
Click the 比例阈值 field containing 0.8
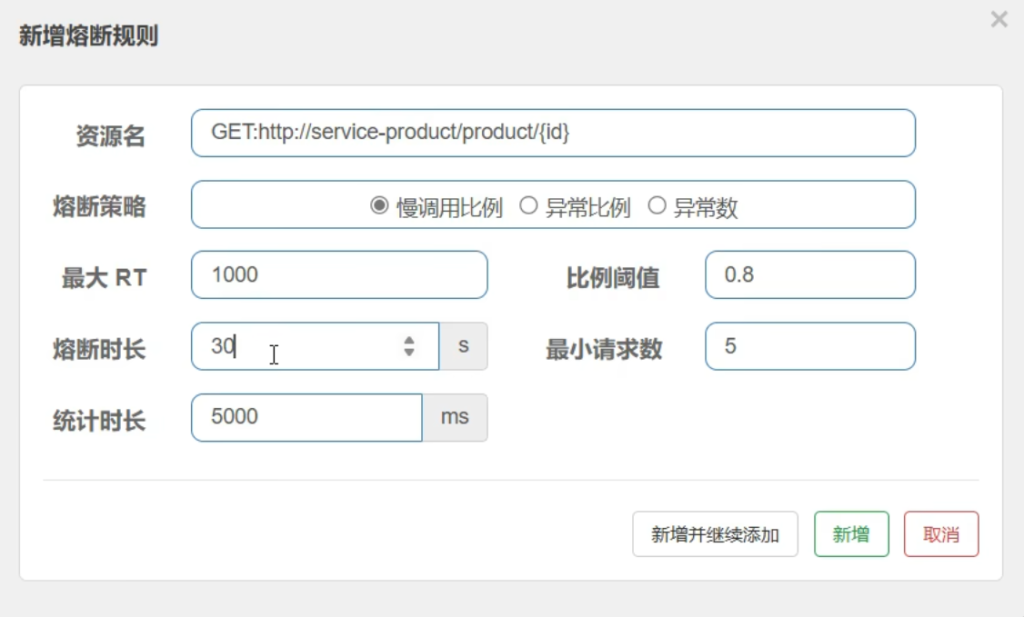[x=809, y=275]
